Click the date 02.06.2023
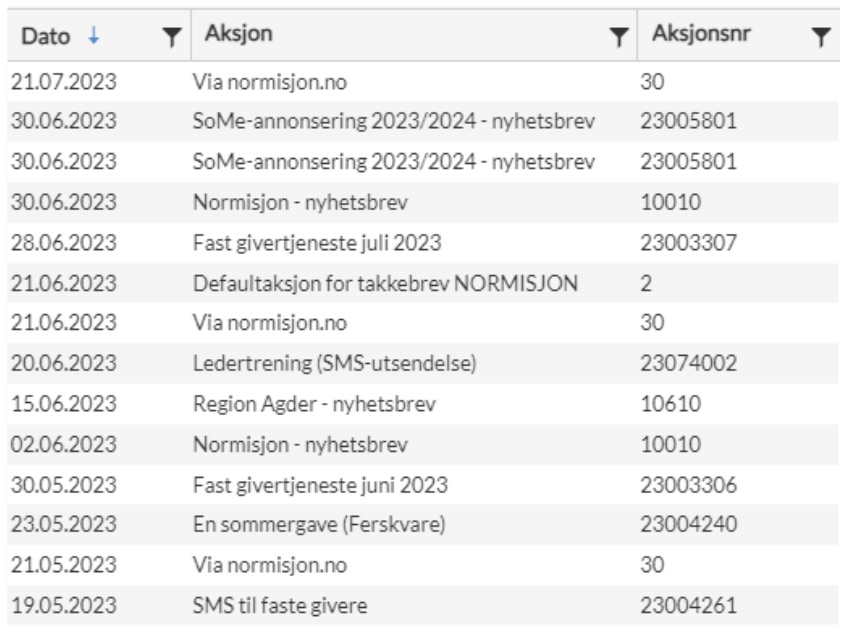 point(64,444)
